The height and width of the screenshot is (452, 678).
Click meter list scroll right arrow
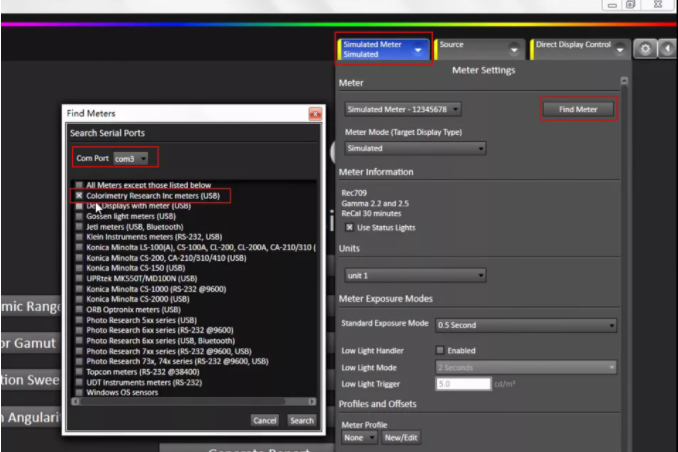pos(312,402)
